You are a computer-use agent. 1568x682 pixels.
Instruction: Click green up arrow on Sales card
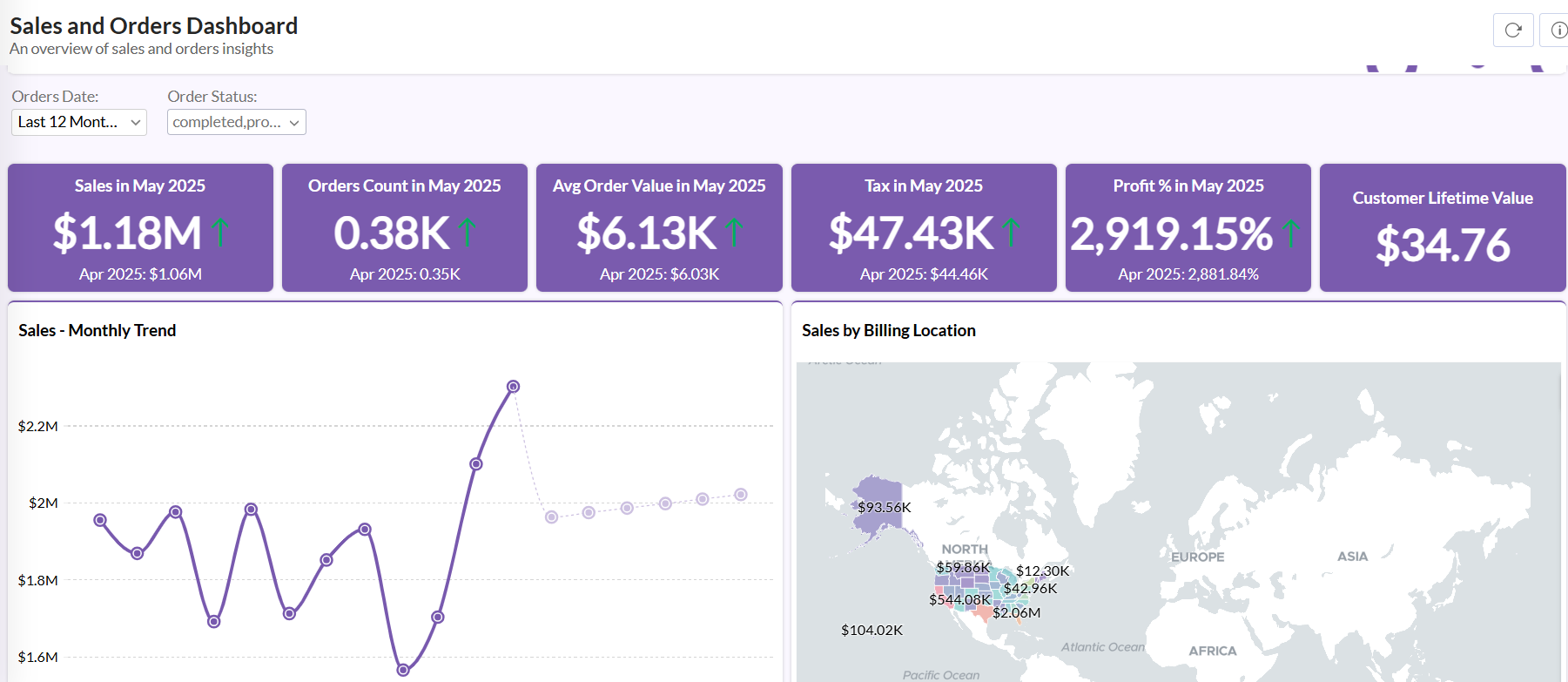220,233
